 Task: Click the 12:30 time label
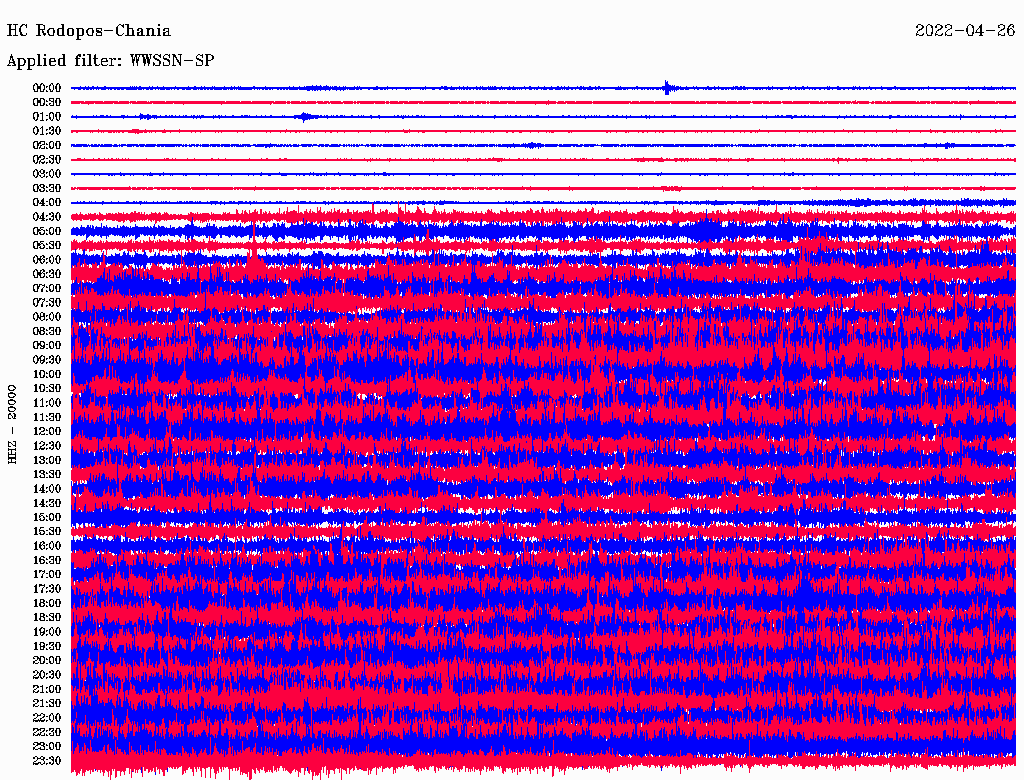(47, 446)
